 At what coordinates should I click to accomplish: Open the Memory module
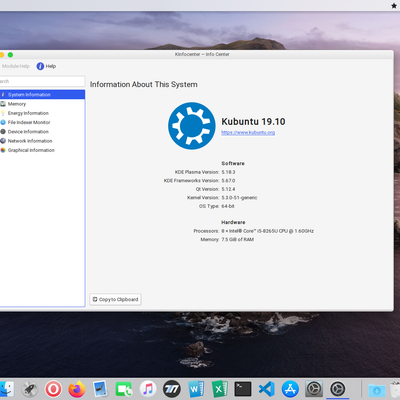[x=42, y=104]
